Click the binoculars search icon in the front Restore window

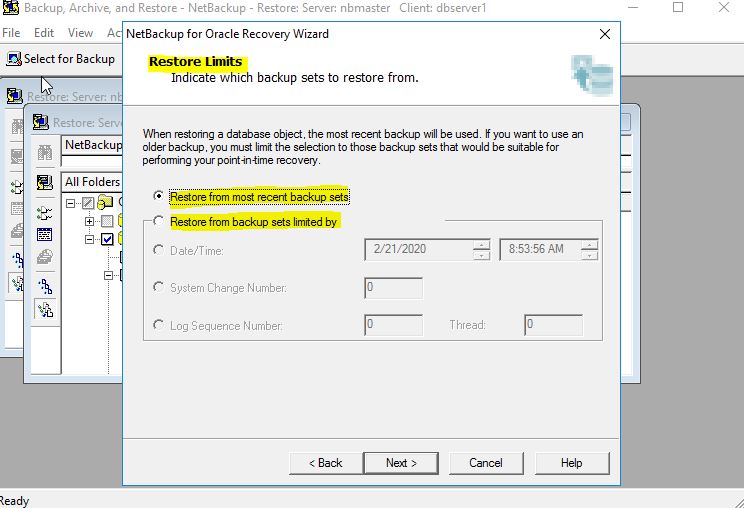pyautogui.click(x=45, y=153)
